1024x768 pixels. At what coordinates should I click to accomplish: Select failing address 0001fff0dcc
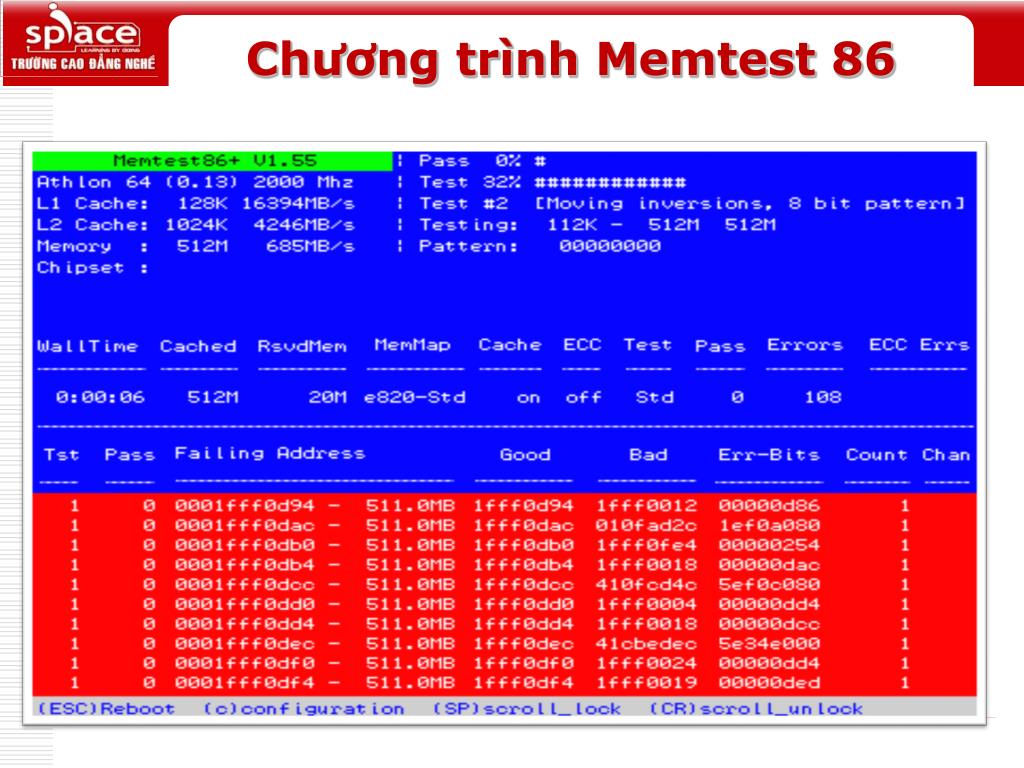click(244, 584)
